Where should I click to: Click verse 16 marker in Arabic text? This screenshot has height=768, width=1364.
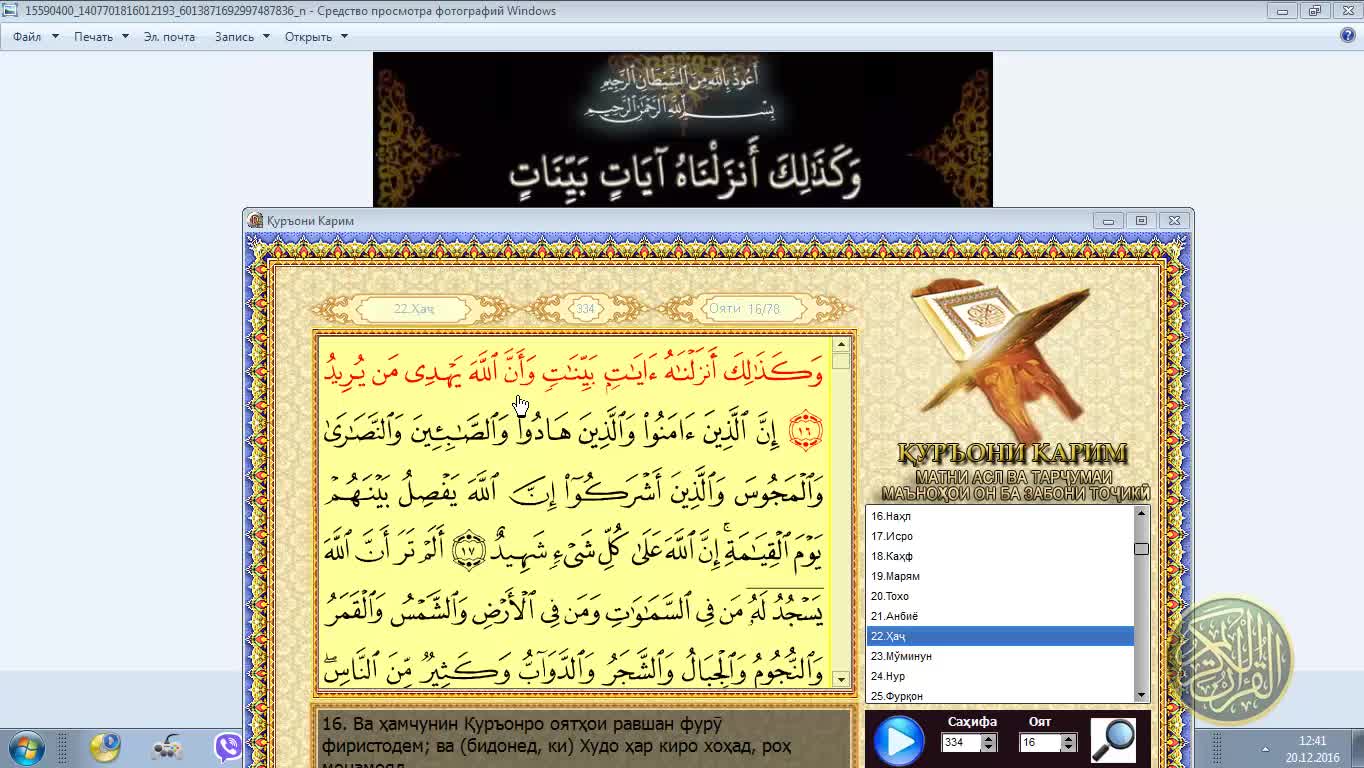[805, 432]
